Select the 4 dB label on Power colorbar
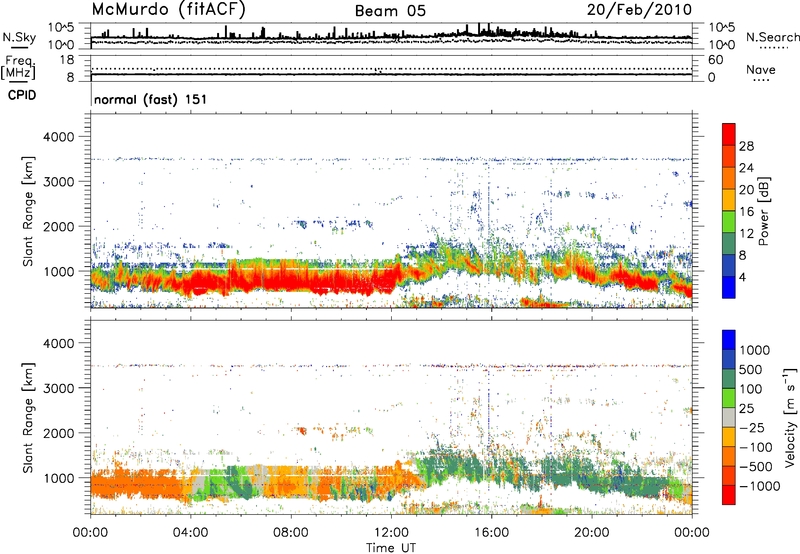Image resolution: width=800 pixels, height=554 pixels. point(742,277)
